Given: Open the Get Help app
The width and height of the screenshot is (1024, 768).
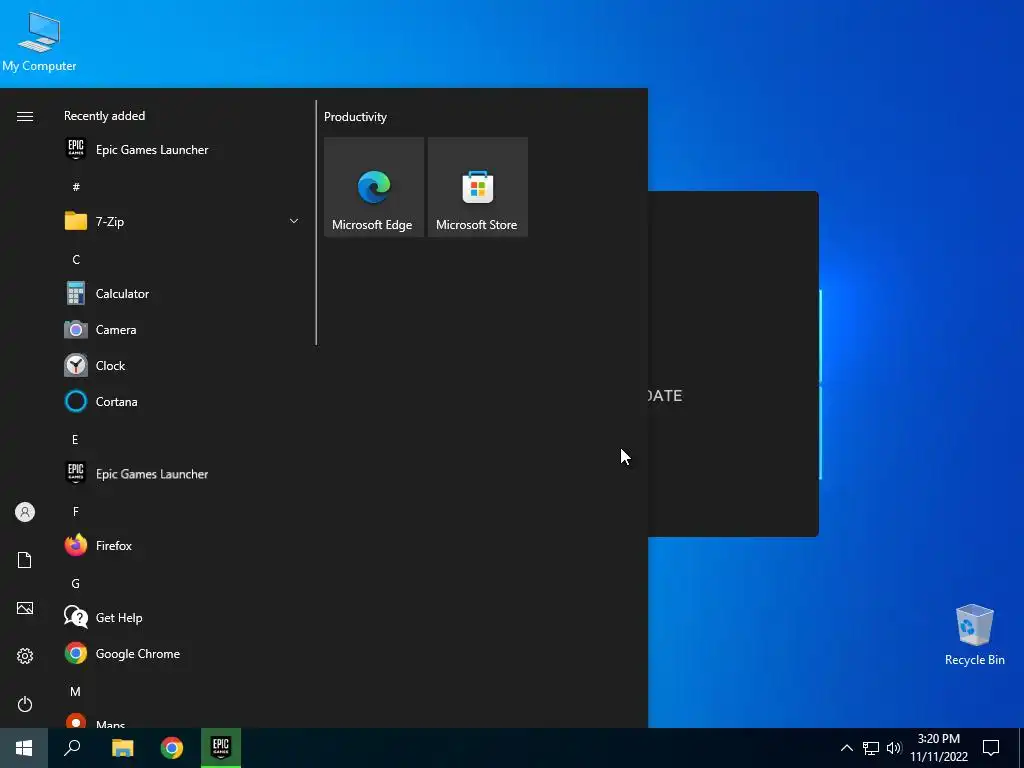Looking at the screenshot, I should click(182, 617).
